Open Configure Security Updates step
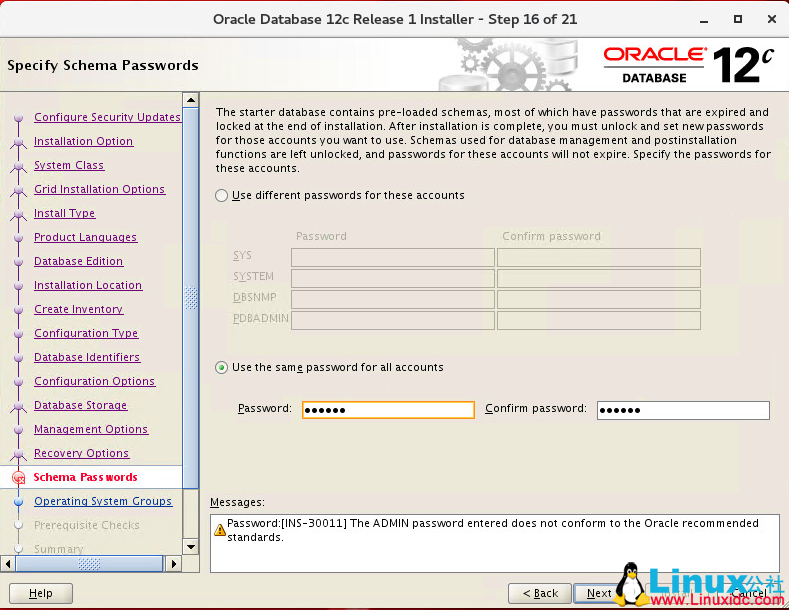 107,117
